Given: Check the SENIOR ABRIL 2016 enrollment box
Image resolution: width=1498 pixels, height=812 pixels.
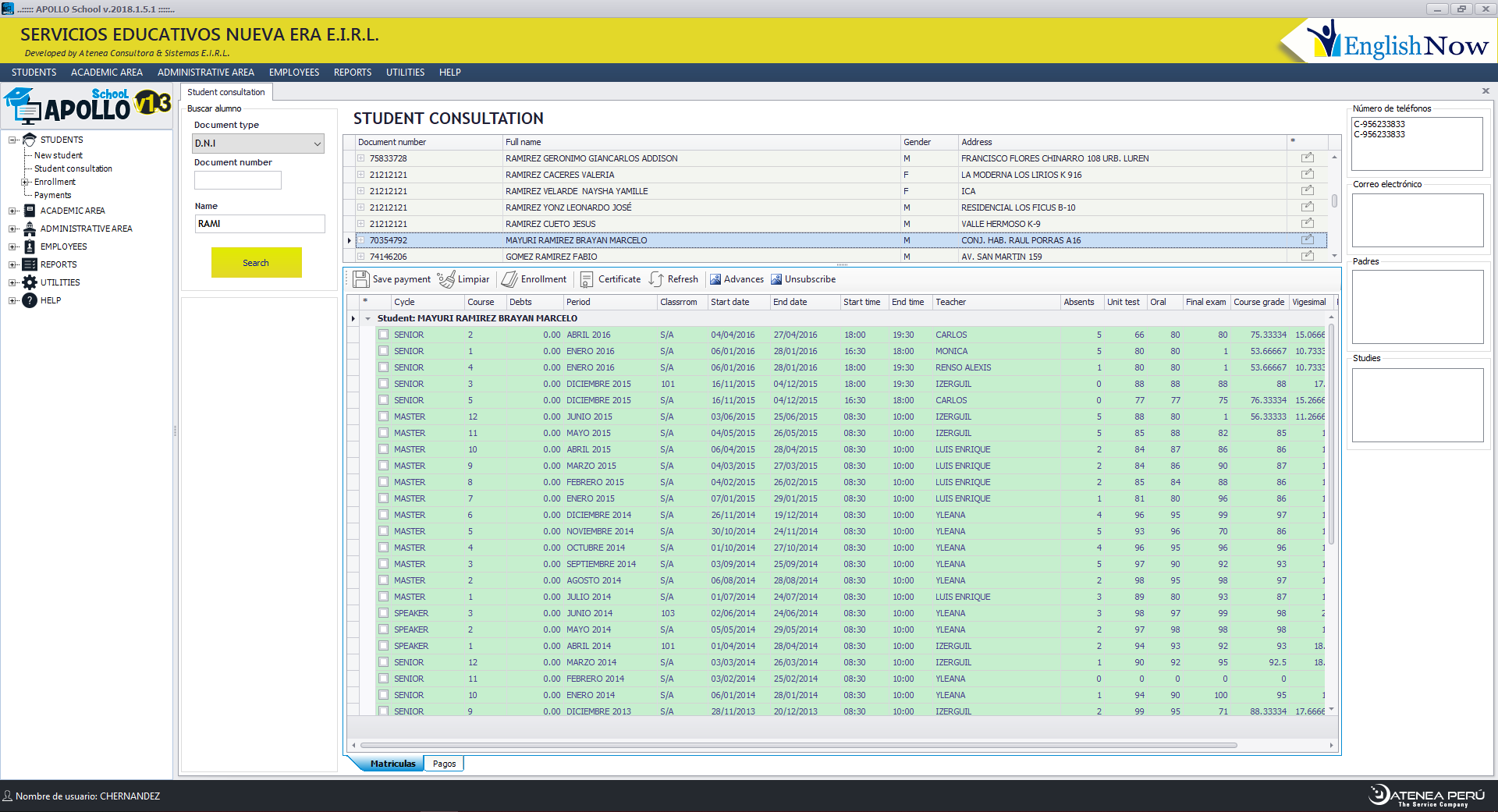Looking at the screenshot, I should 383,335.
